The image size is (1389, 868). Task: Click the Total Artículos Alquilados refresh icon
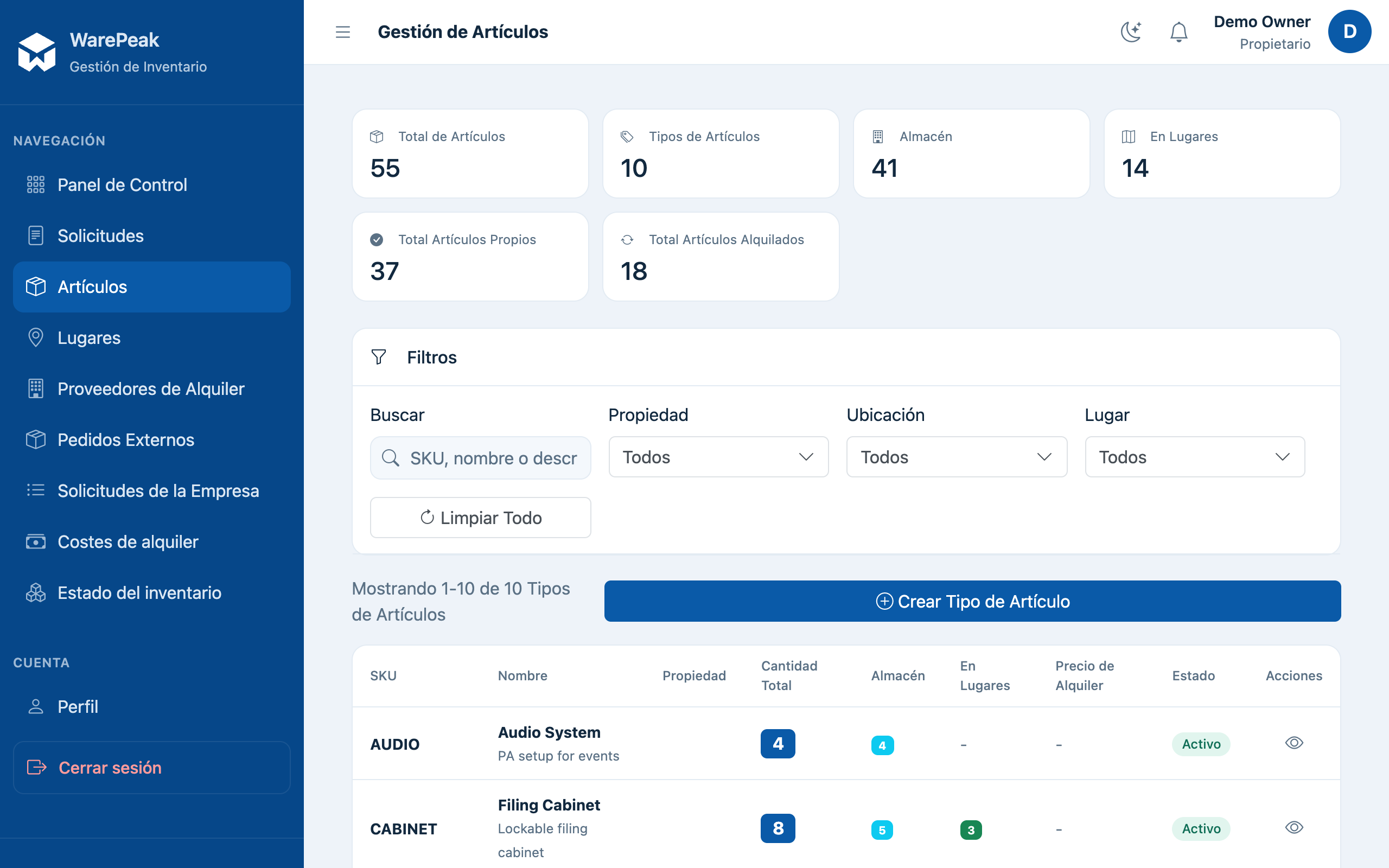pyautogui.click(x=627, y=239)
